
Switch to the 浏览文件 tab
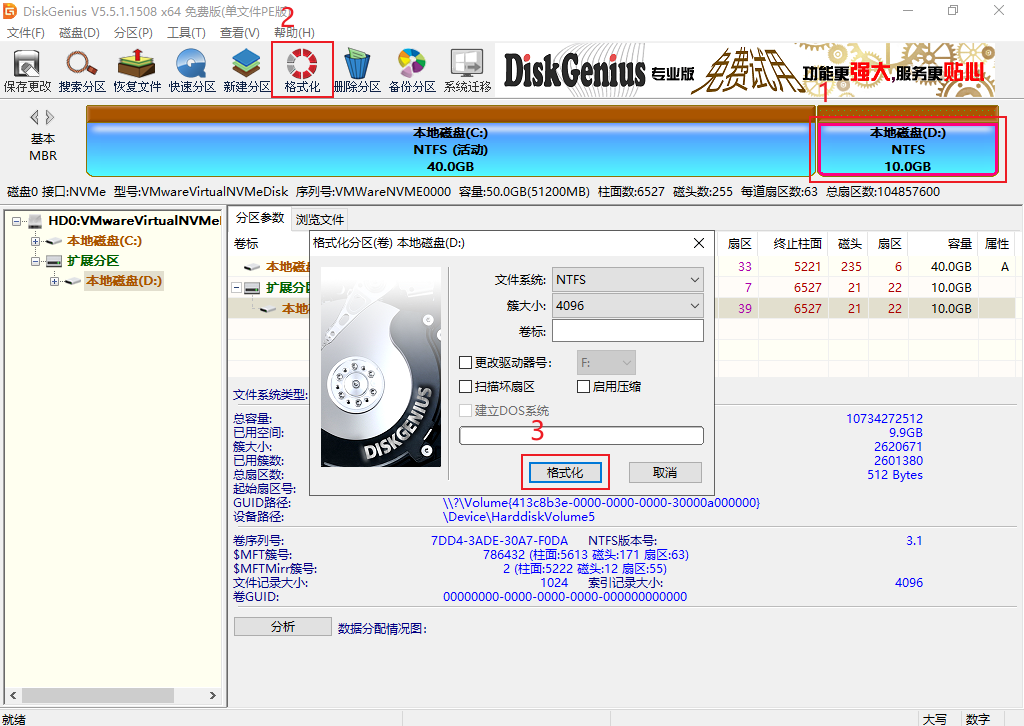pos(319,219)
